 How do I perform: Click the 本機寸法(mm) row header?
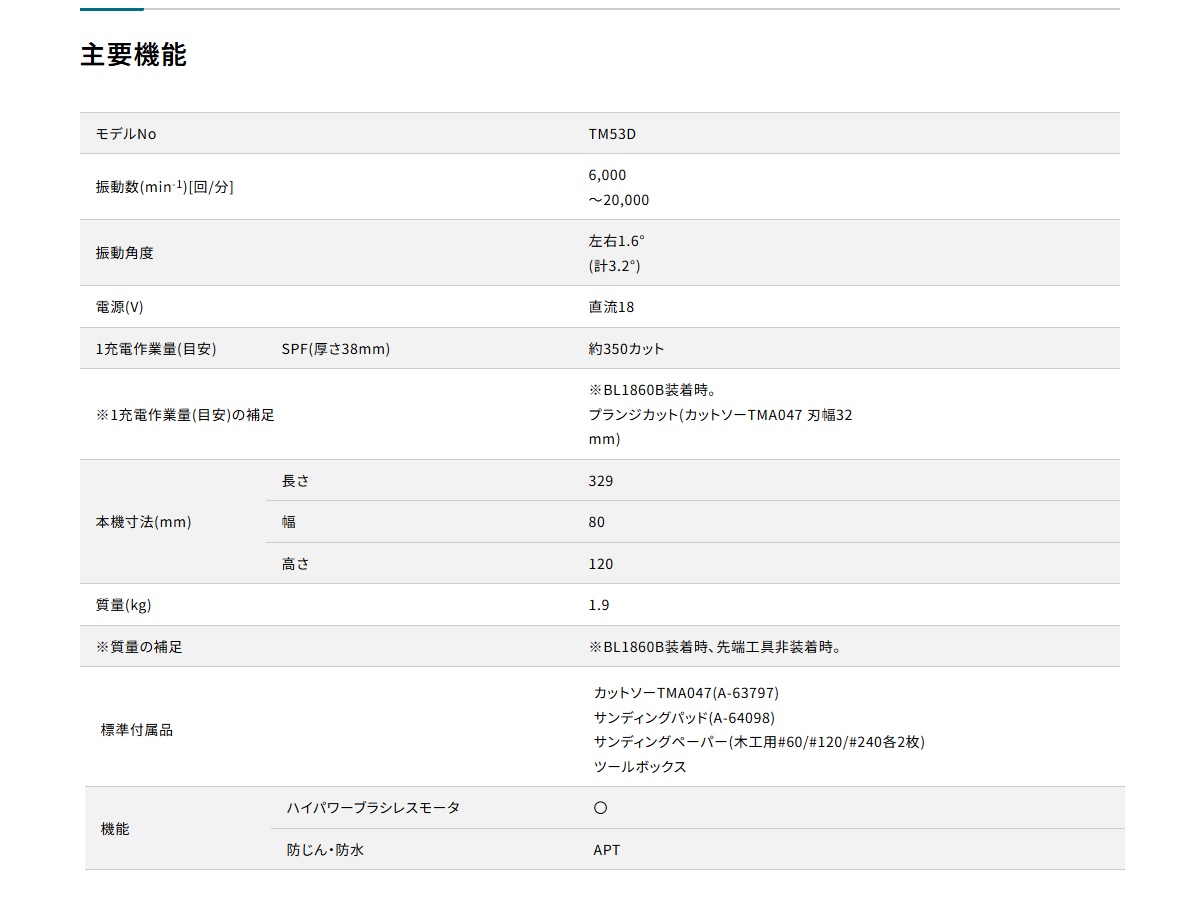tap(143, 522)
